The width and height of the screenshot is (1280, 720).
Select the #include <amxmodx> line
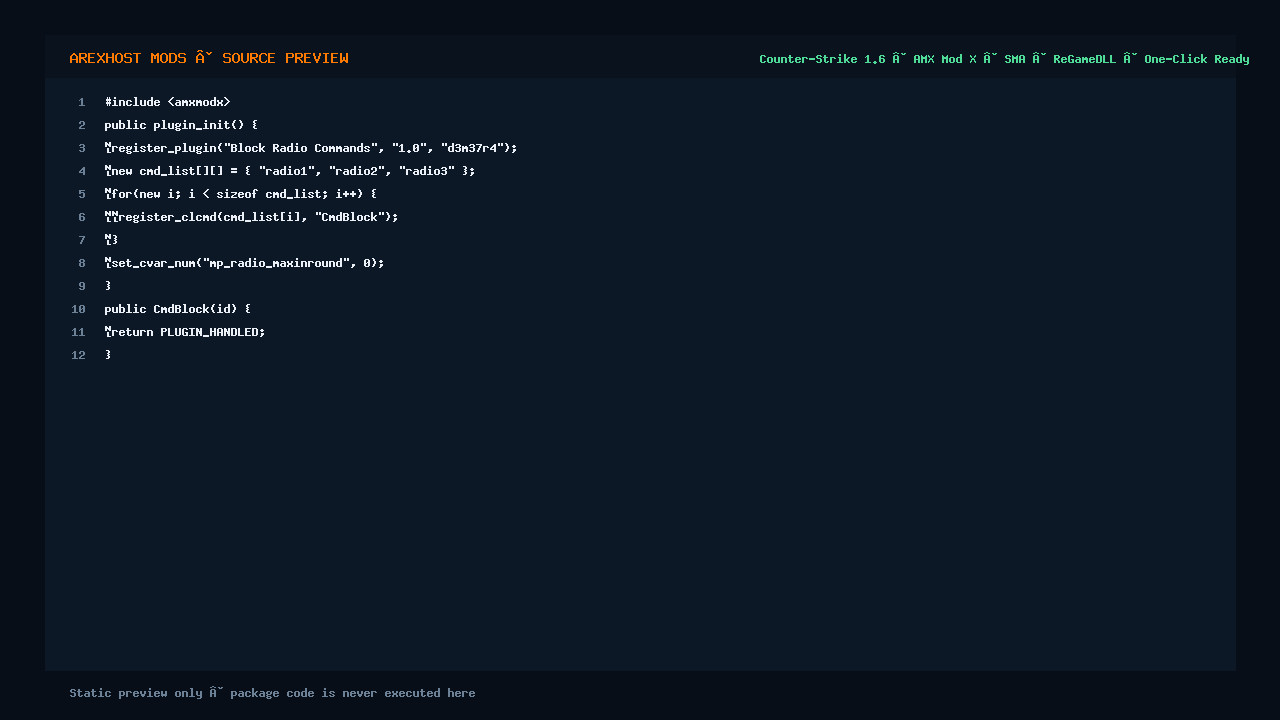coord(167,102)
